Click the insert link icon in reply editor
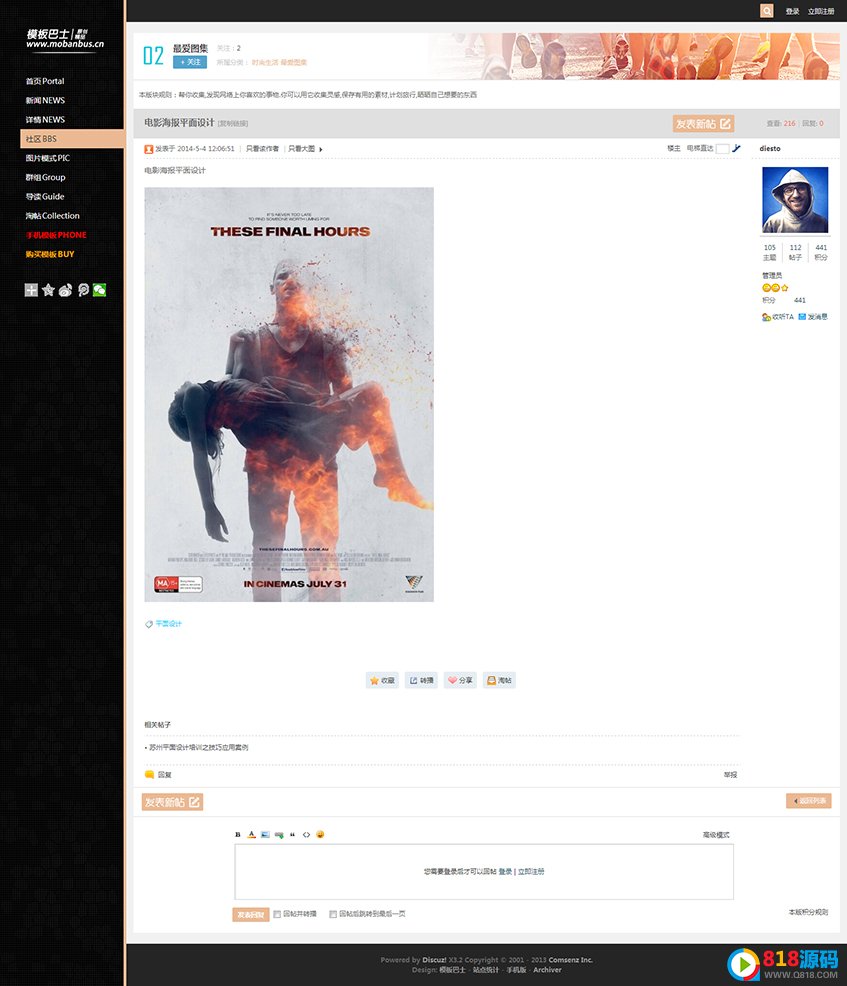The height and width of the screenshot is (986, 847). coord(279,834)
